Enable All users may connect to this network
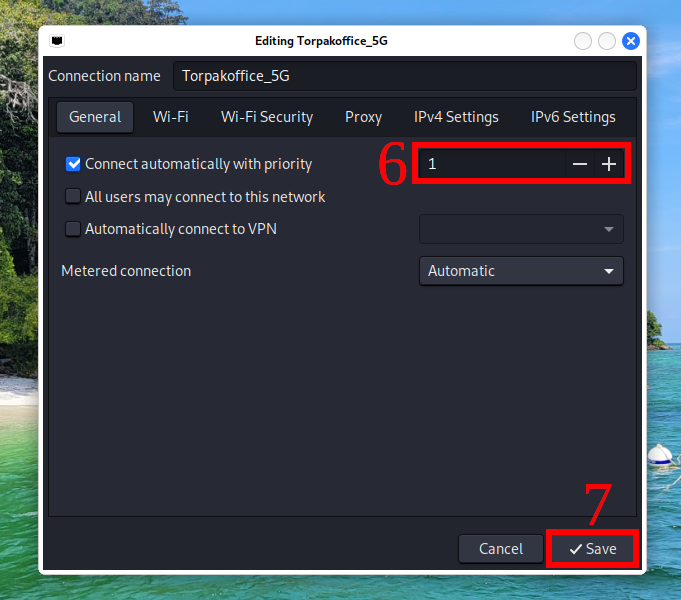 tap(73, 196)
